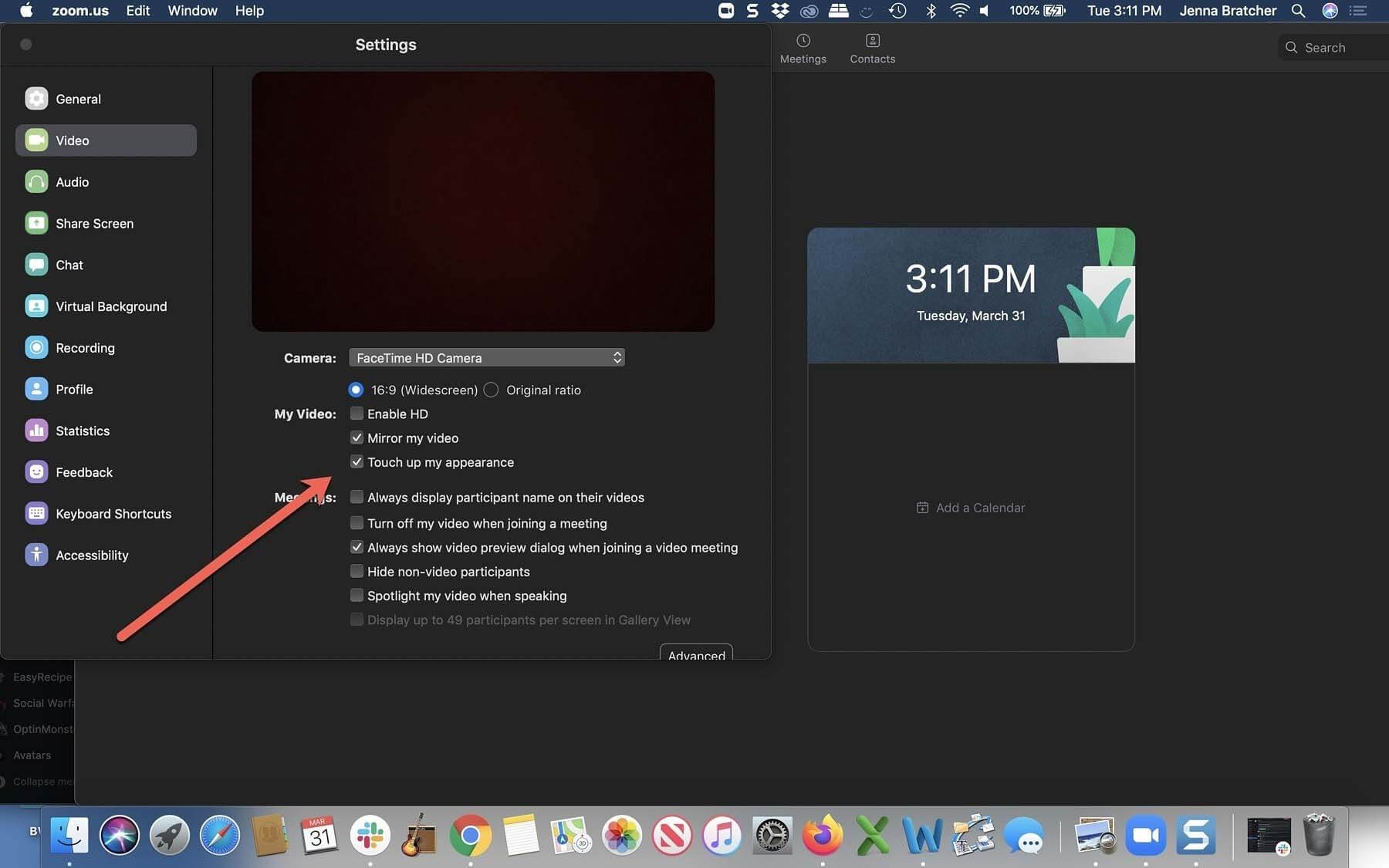Image resolution: width=1389 pixels, height=868 pixels.
Task: Open Finder from the dock
Action: (x=69, y=835)
